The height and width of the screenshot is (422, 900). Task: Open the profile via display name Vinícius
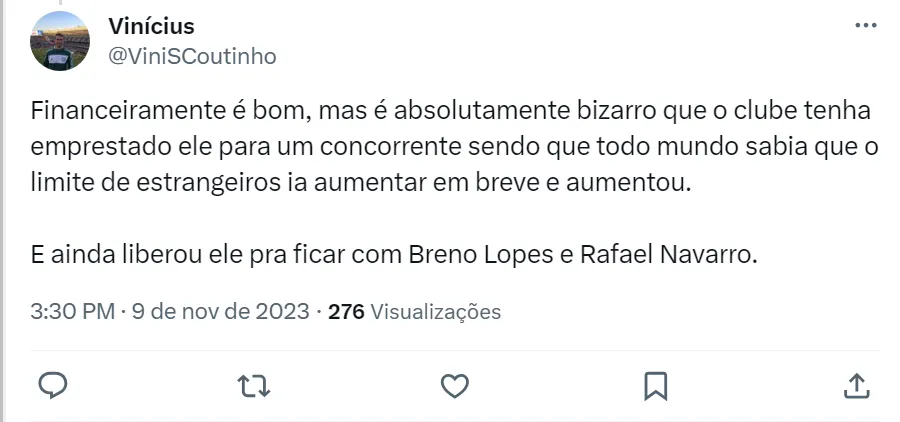[151, 26]
